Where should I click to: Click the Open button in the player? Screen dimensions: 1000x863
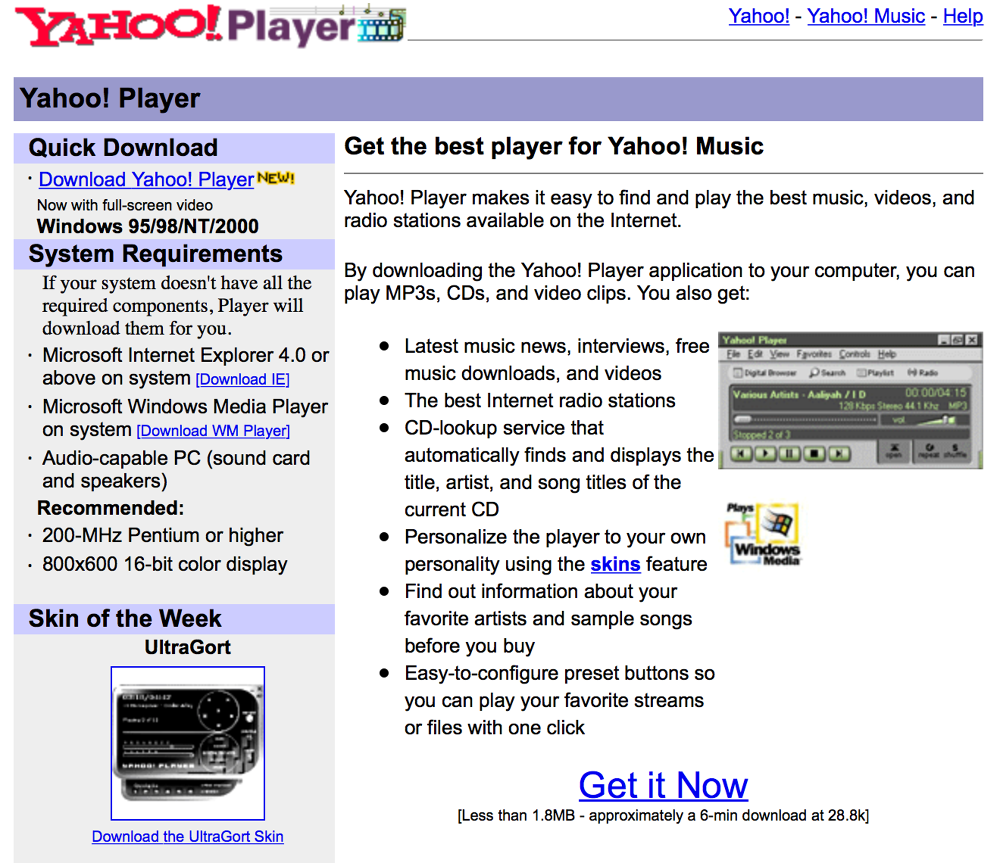896,450
